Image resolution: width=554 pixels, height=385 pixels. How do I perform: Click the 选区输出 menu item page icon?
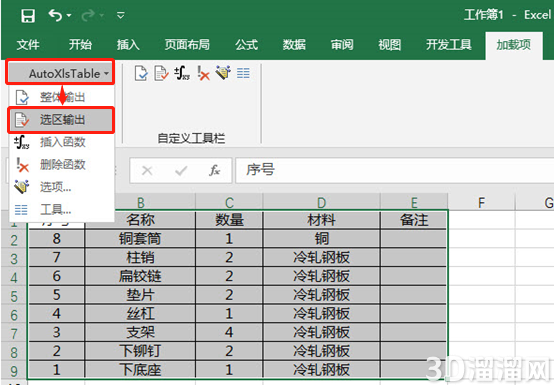[22, 120]
